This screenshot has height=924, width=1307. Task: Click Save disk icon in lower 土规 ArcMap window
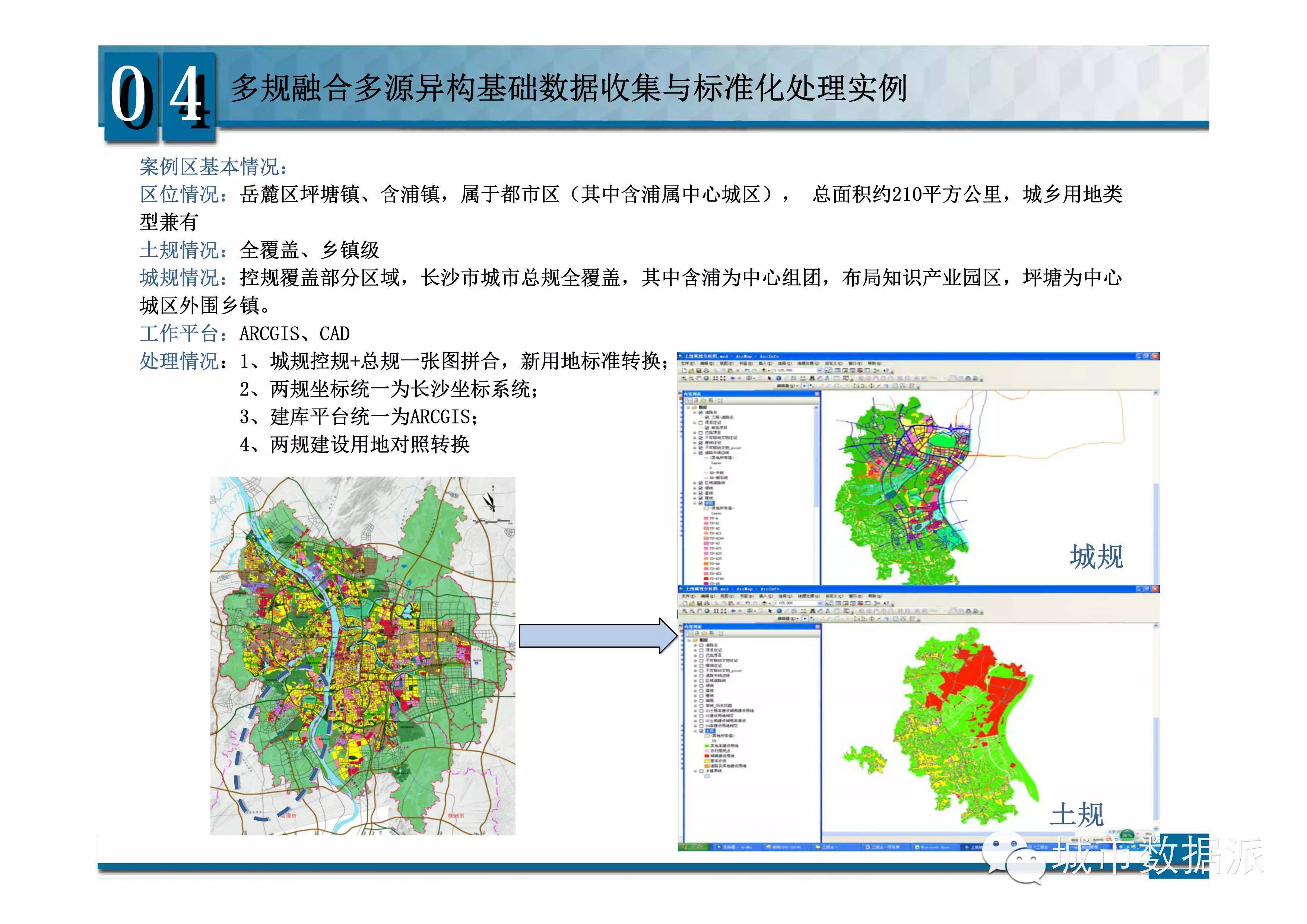[x=700, y=603]
